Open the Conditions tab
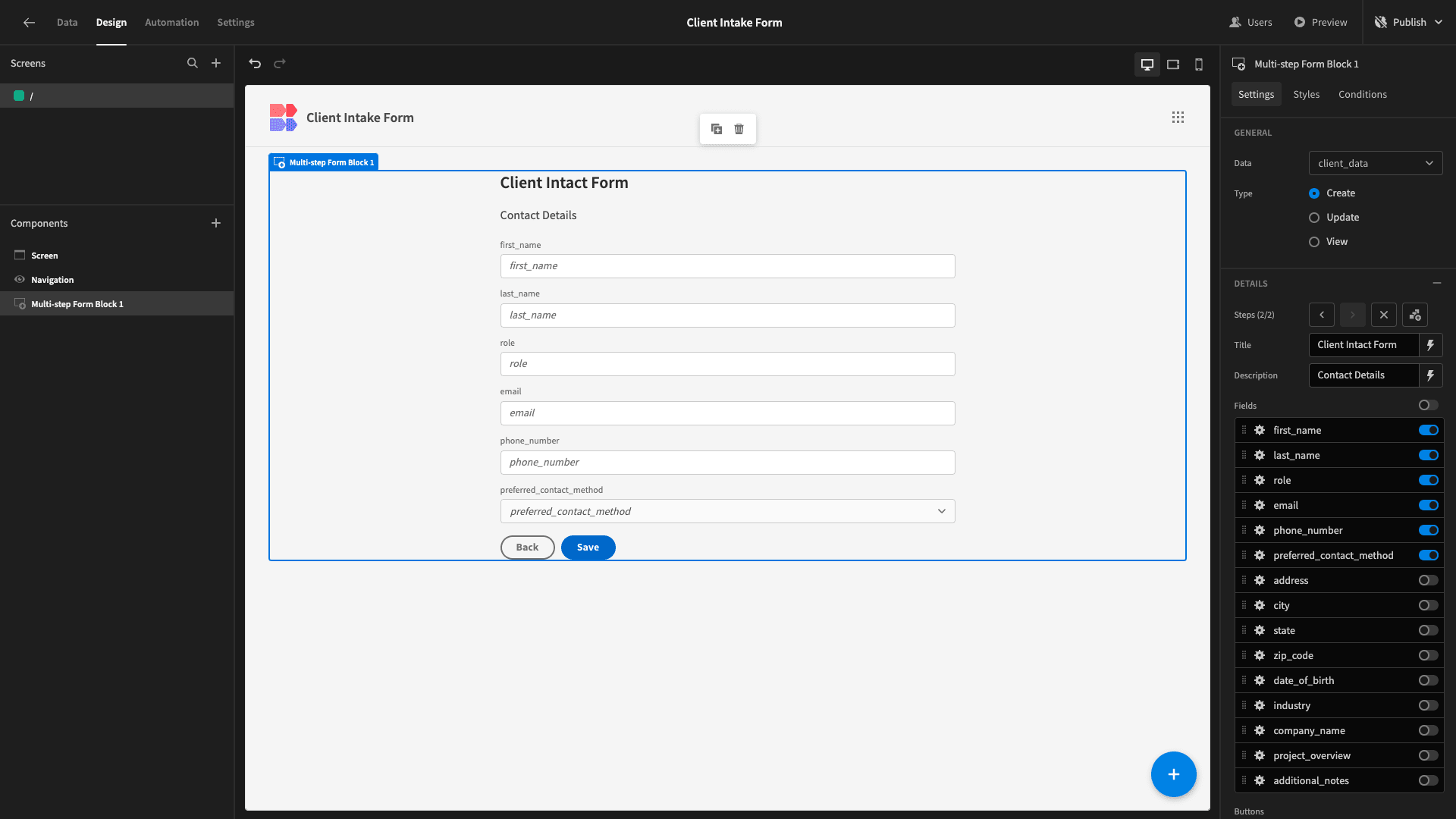The width and height of the screenshot is (1456, 819). 1362,94
